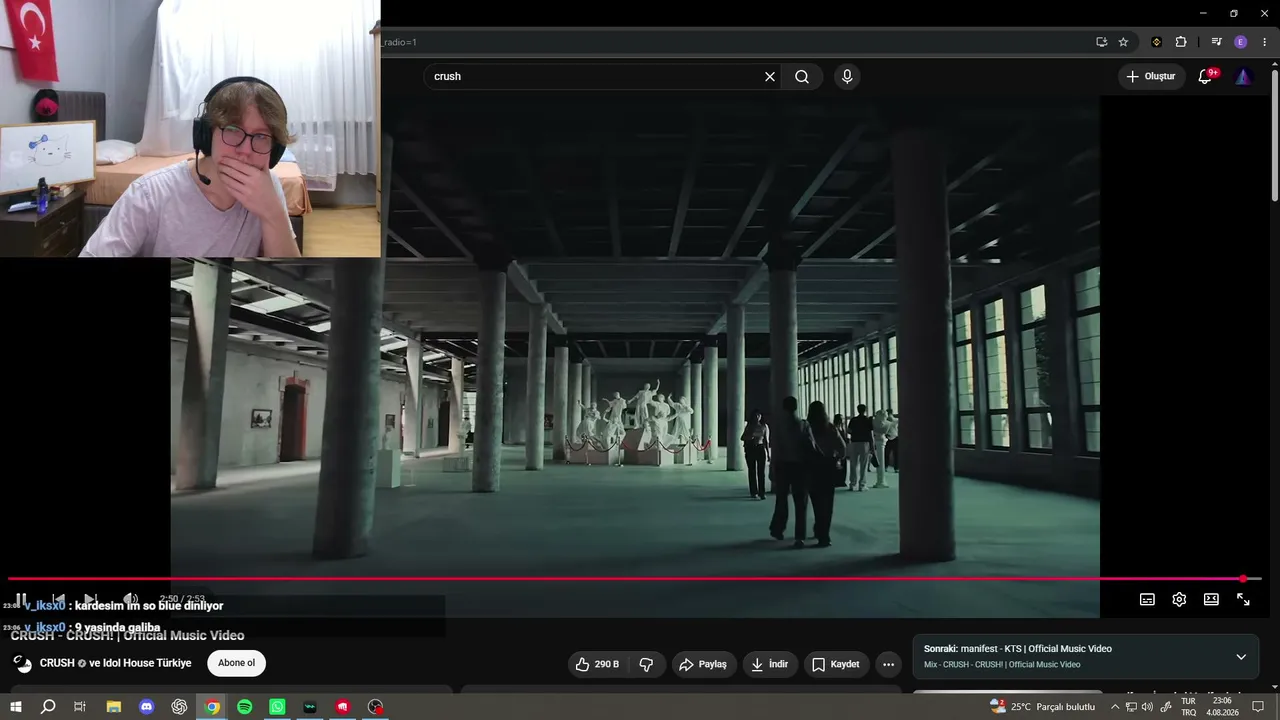Mute the video volume speaker icon

[x=130, y=599]
